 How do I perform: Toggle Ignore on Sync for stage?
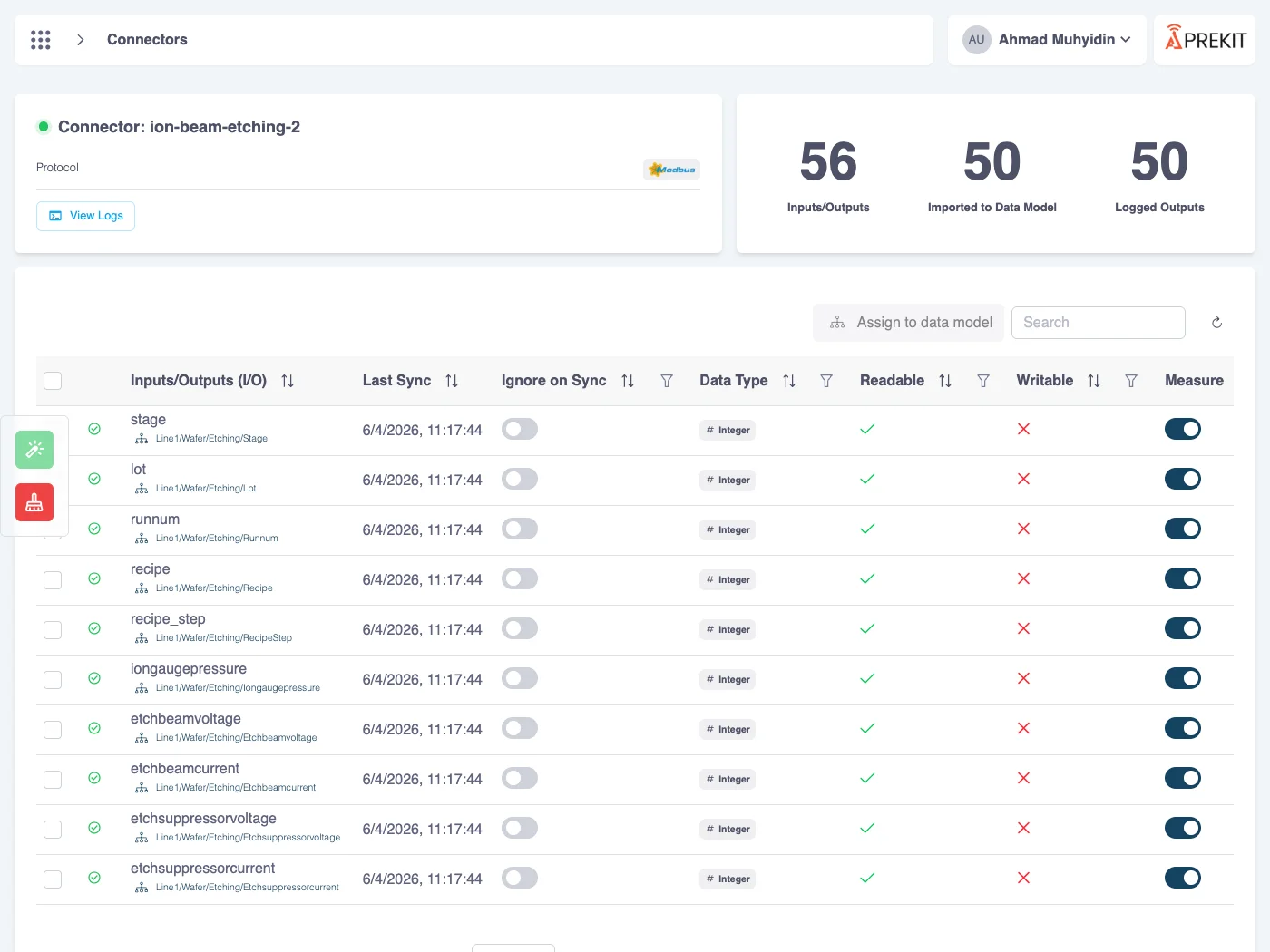[520, 429]
